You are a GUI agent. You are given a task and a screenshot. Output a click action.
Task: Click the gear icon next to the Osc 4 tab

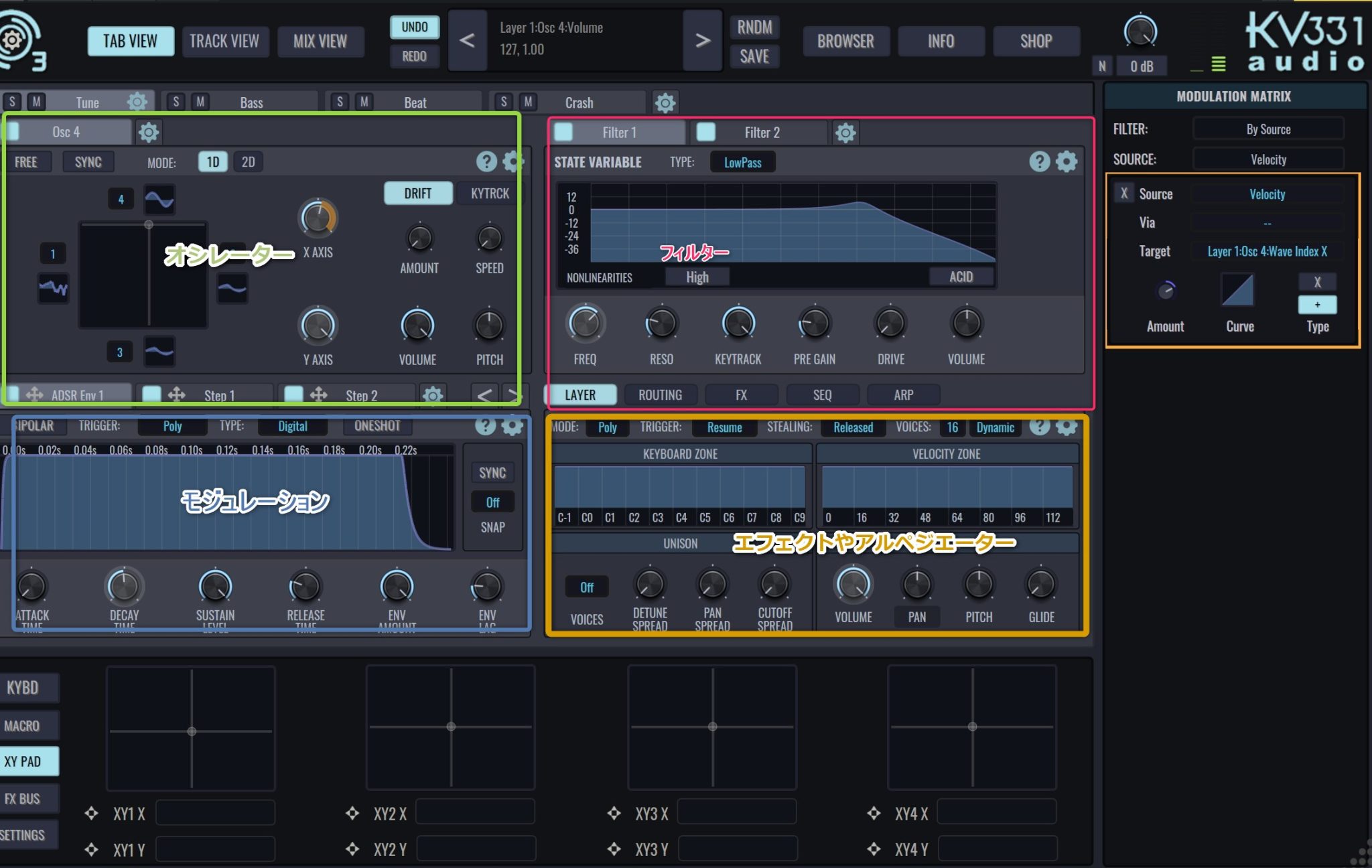pyautogui.click(x=148, y=132)
